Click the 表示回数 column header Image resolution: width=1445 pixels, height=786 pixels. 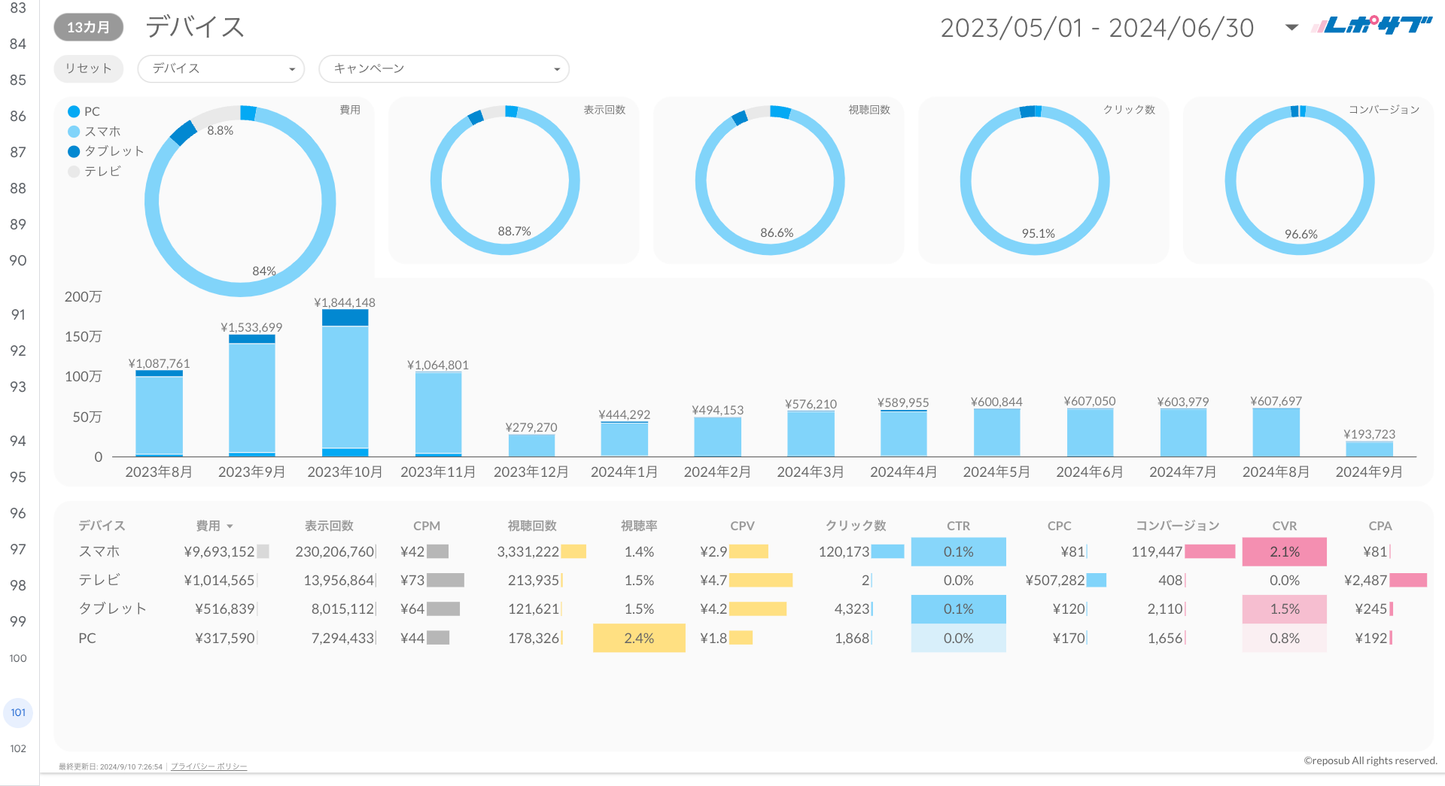point(330,525)
